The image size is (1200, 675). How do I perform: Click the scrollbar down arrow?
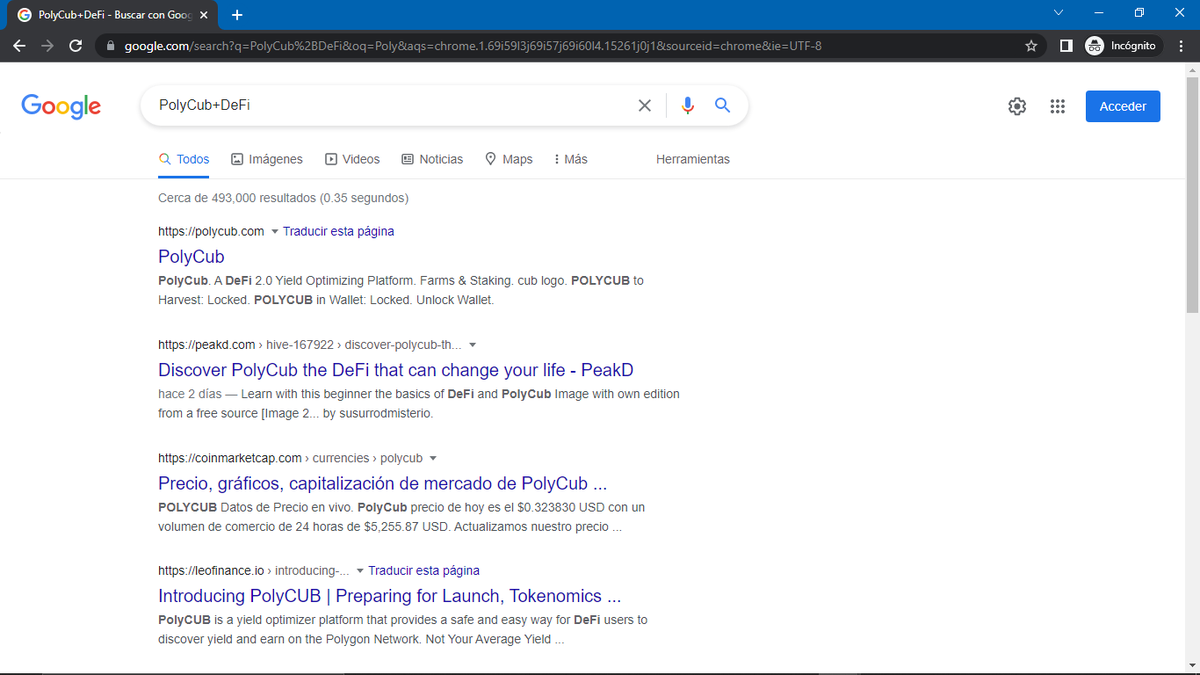pyautogui.click(x=1191, y=667)
